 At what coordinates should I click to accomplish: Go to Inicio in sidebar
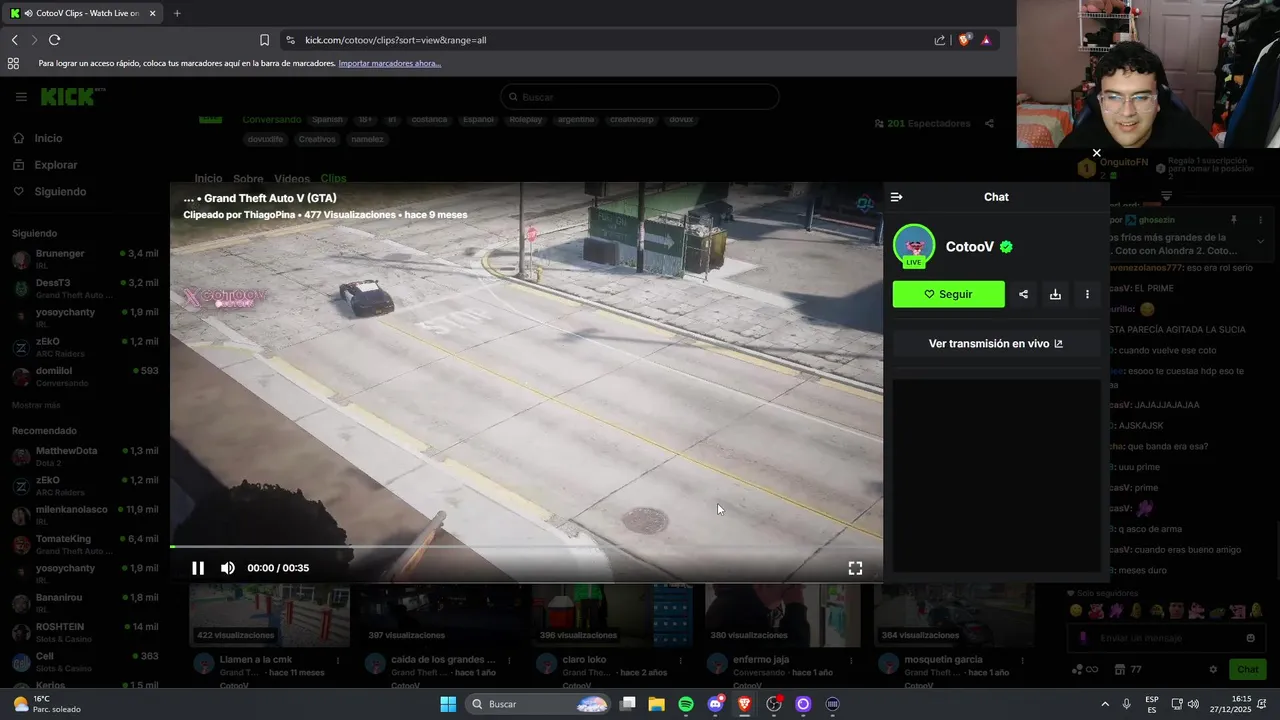48,138
